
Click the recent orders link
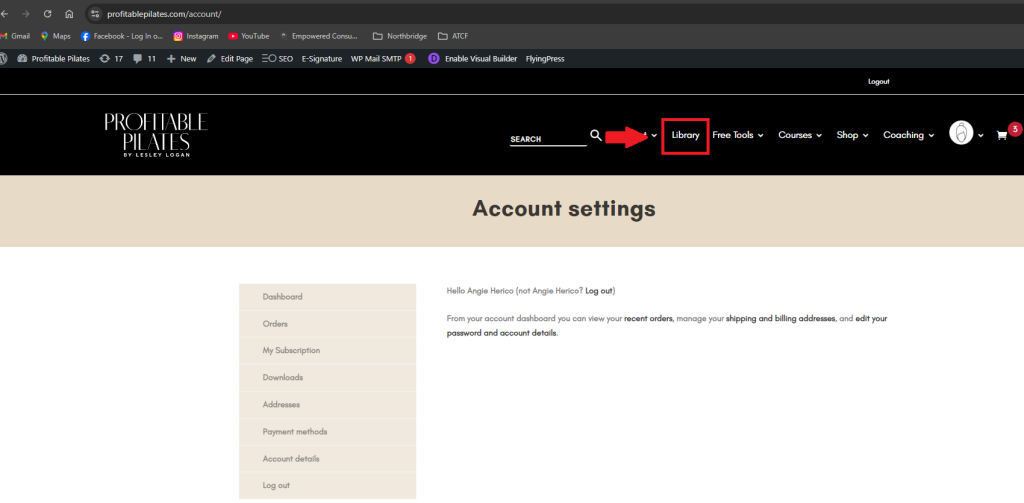pyautogui.click(x=647, y=318)
